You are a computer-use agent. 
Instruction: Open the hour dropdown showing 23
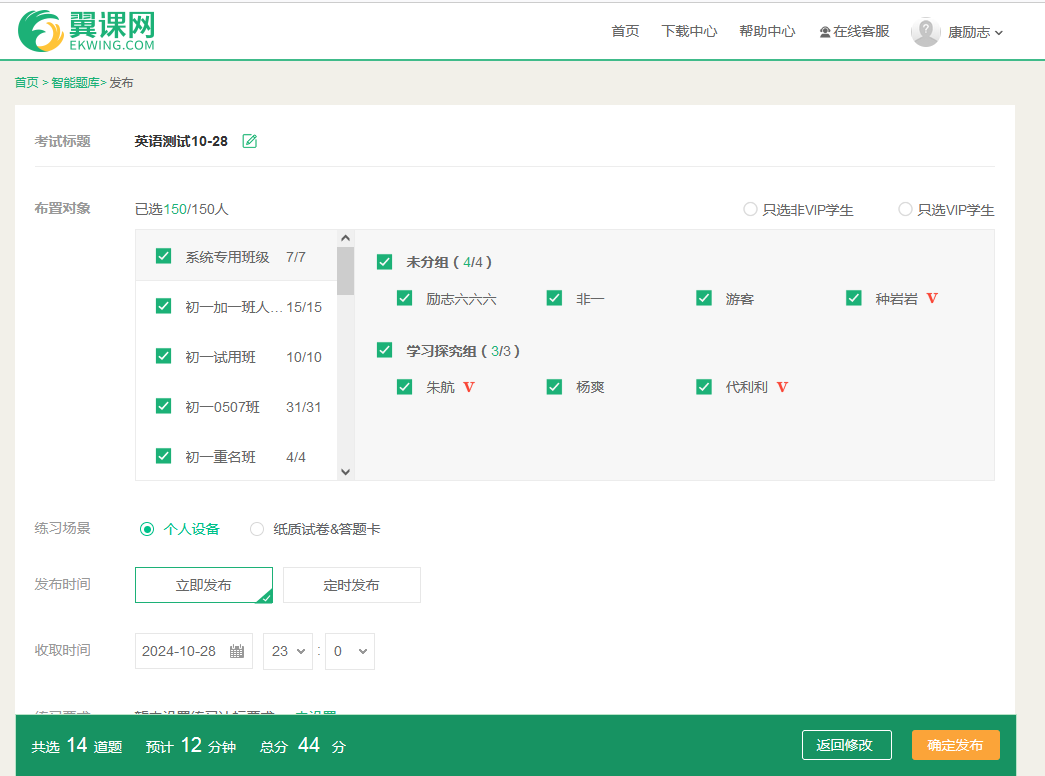(288, 651)
